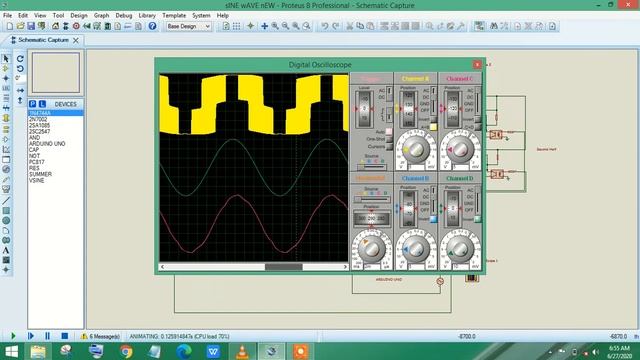Open VLC cone icon in taskbar
Screen dimensions: 640x360
242,351
